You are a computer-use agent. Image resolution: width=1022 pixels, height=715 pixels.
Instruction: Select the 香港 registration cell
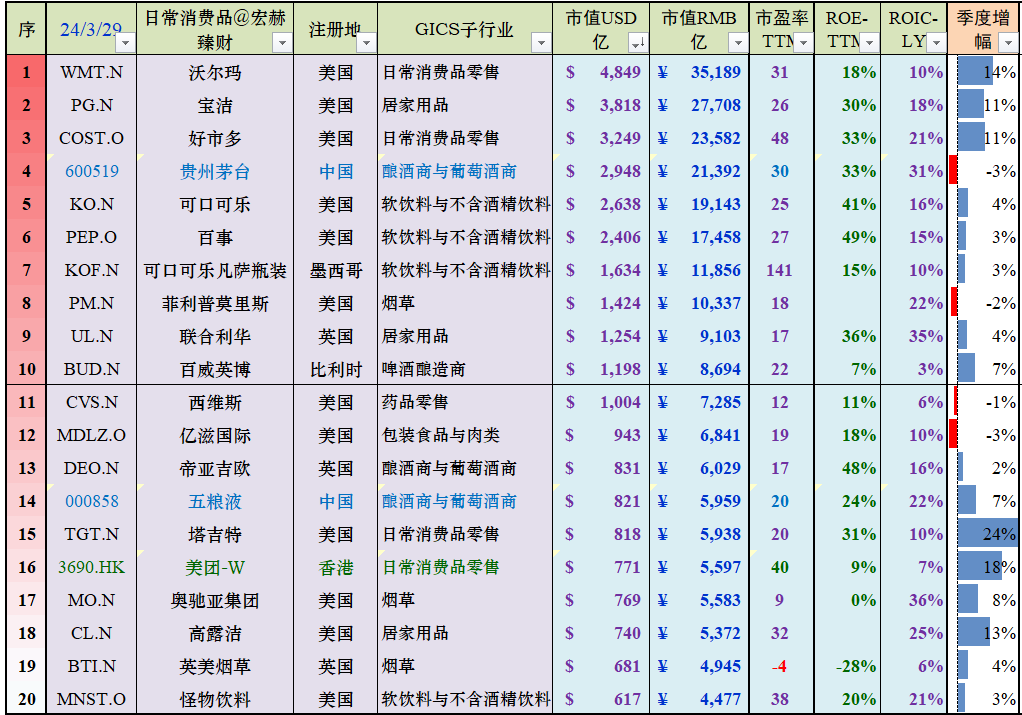pyautogui.click(x=336, y=567)
